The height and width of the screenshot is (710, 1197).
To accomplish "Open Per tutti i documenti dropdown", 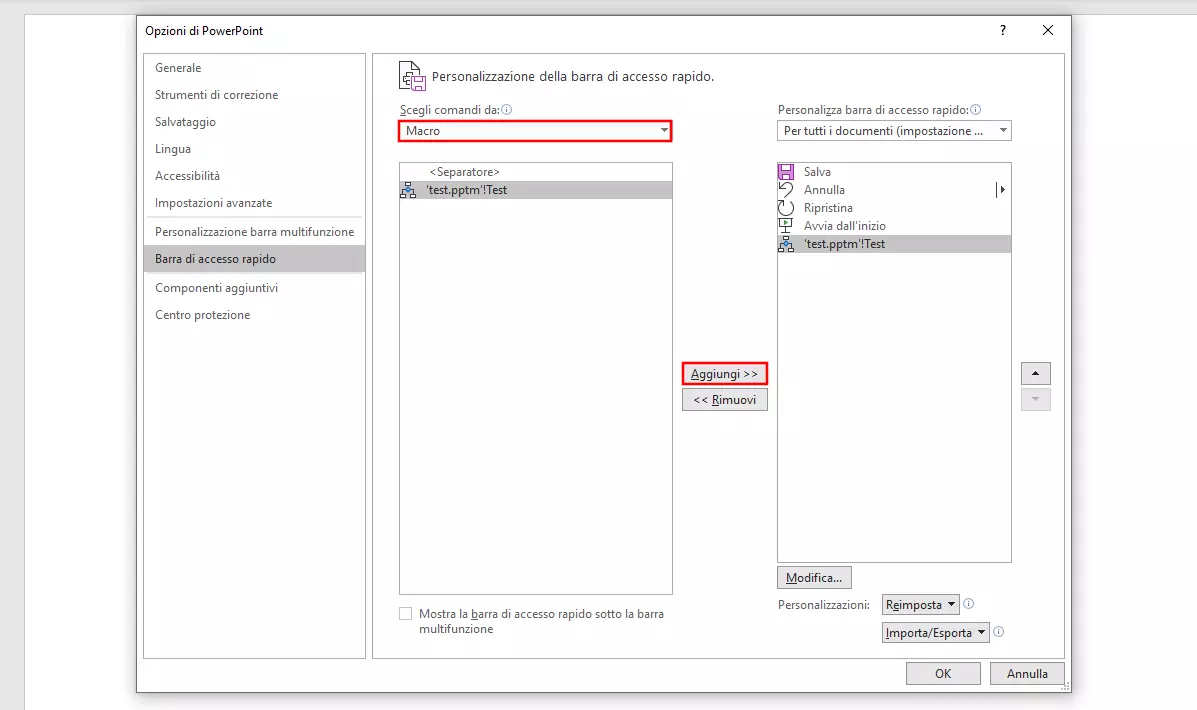I will [894, 131].
